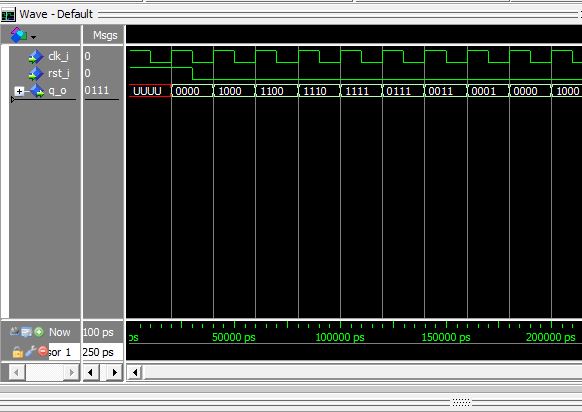Screen dimensions: 582x412
Task: Click the 0011 segment of the q_o waveform
Action: pos(446,91)
